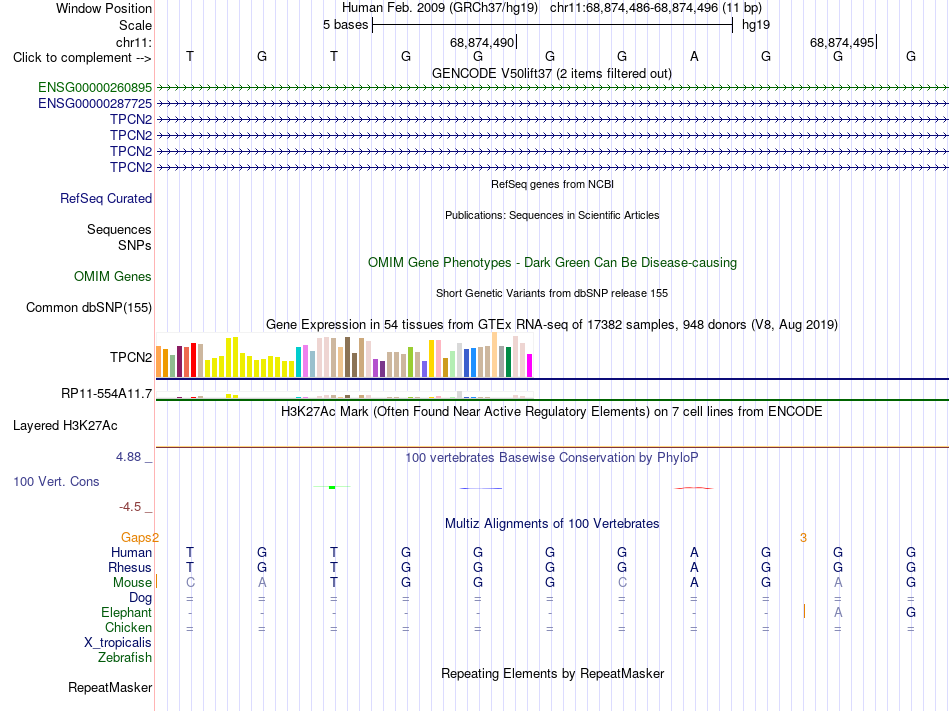
Task: Click the Sequences publications track label
Action: click(x=119, y=230)
